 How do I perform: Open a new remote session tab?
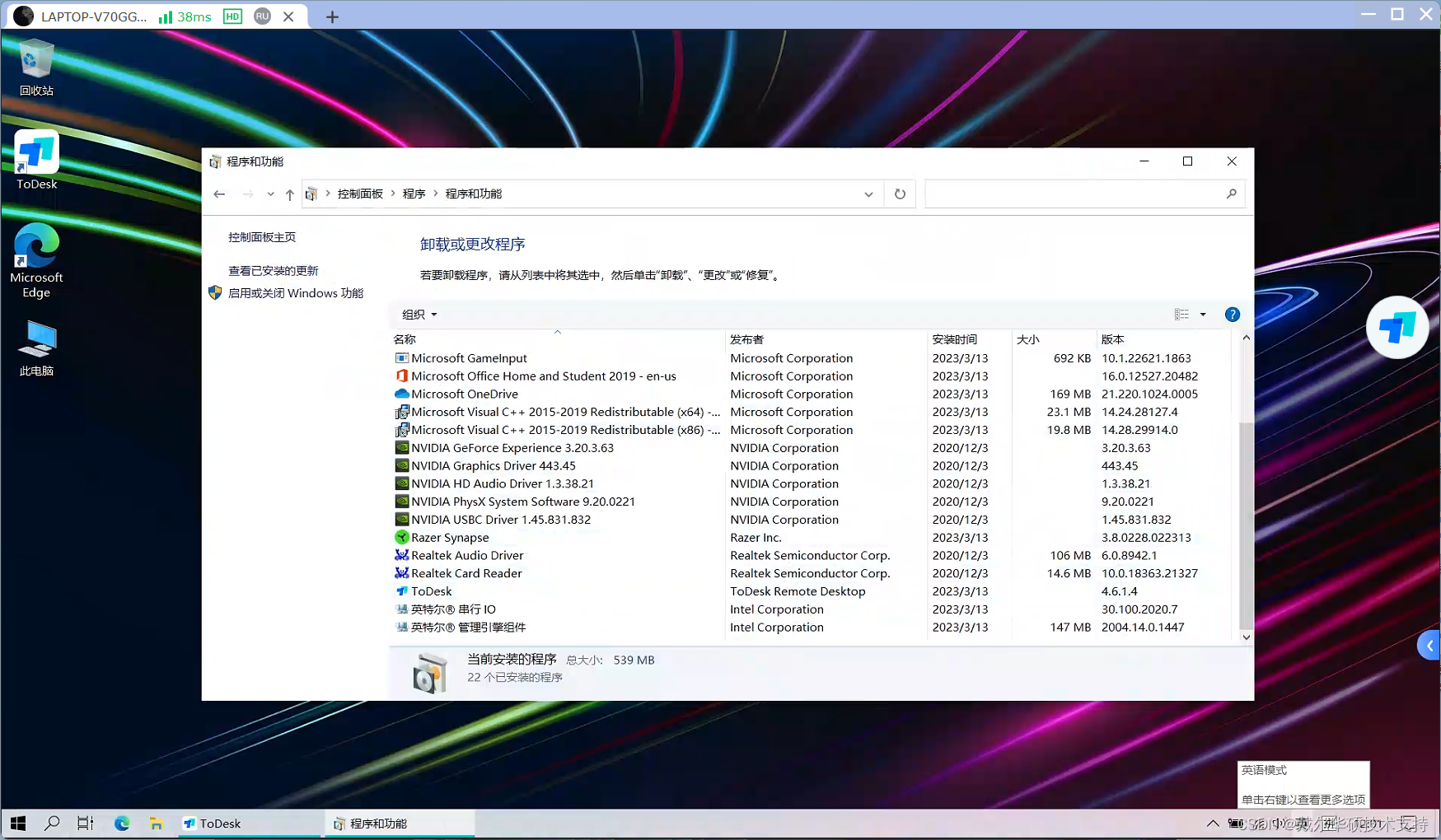click(x=332, y=16)
